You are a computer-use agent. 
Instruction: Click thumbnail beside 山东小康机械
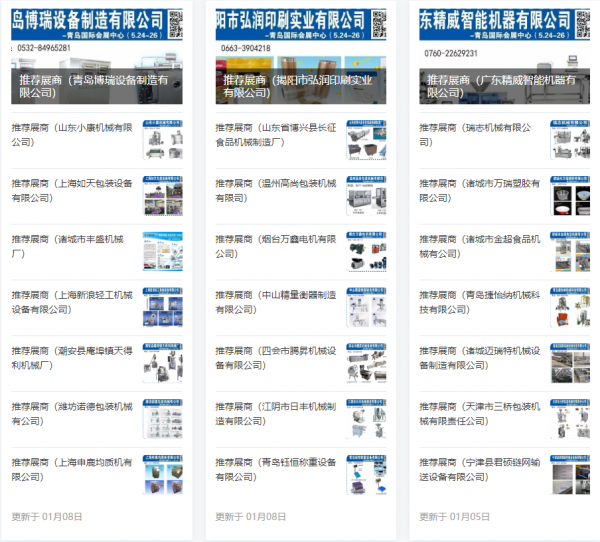pyautogui.click(x=163, y=140)
